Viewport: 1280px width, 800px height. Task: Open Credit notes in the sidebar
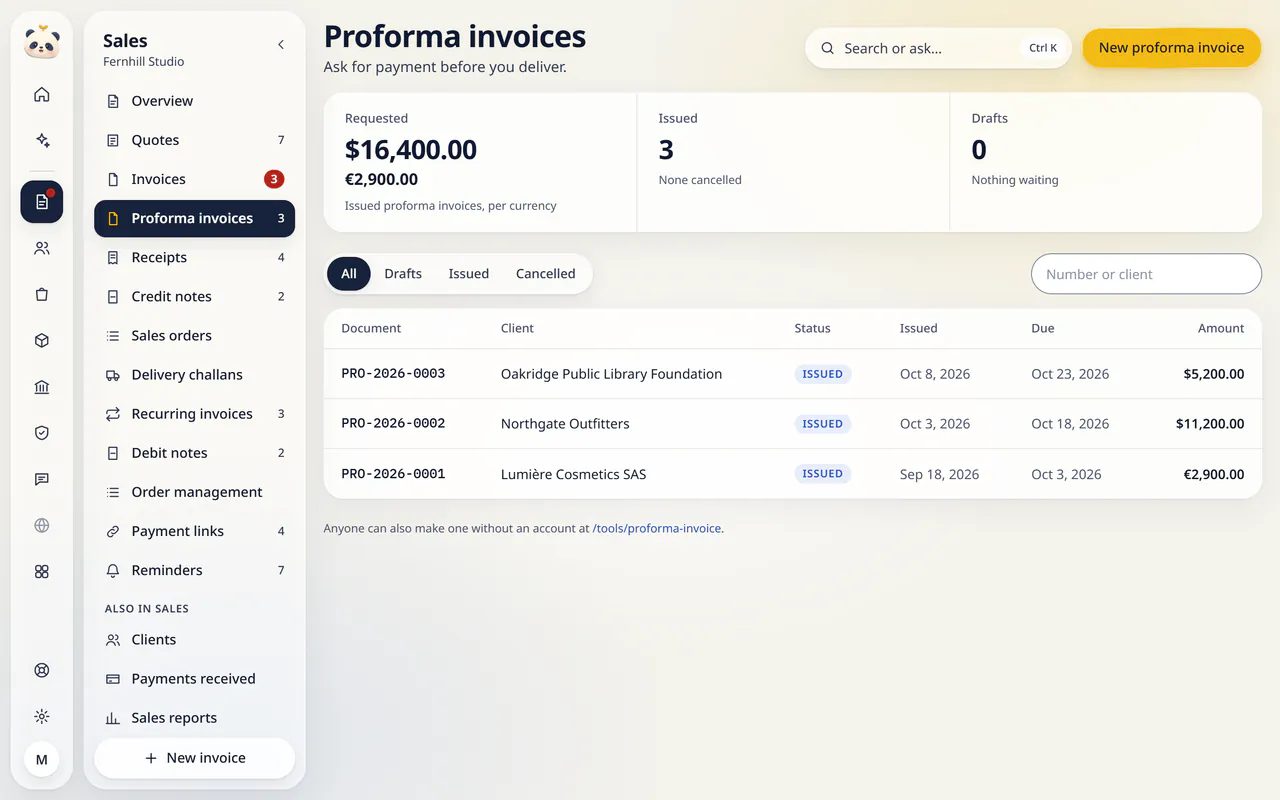pyautogui.click(x=194, y=296)
